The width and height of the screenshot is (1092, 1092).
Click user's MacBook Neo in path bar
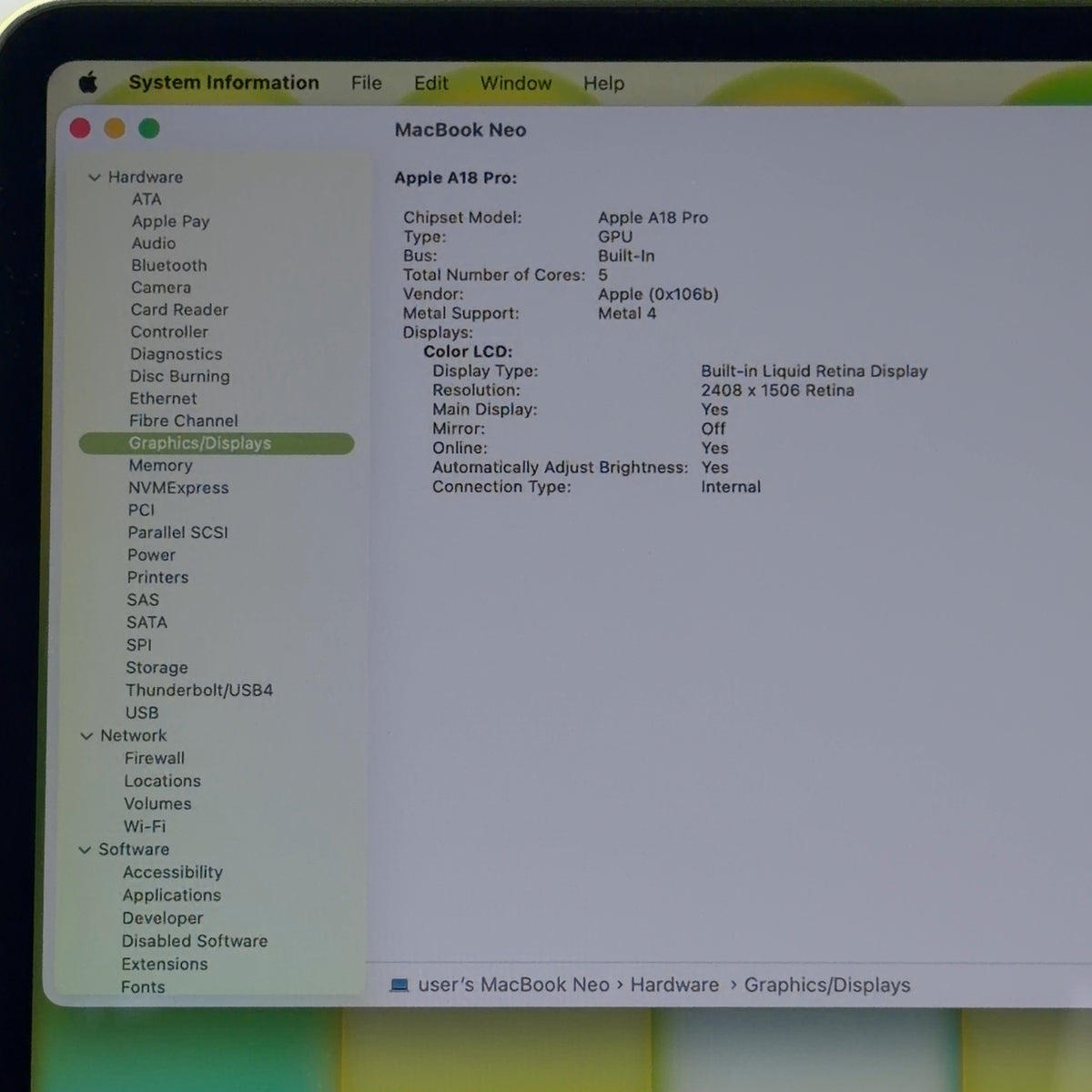coord(513,986)
